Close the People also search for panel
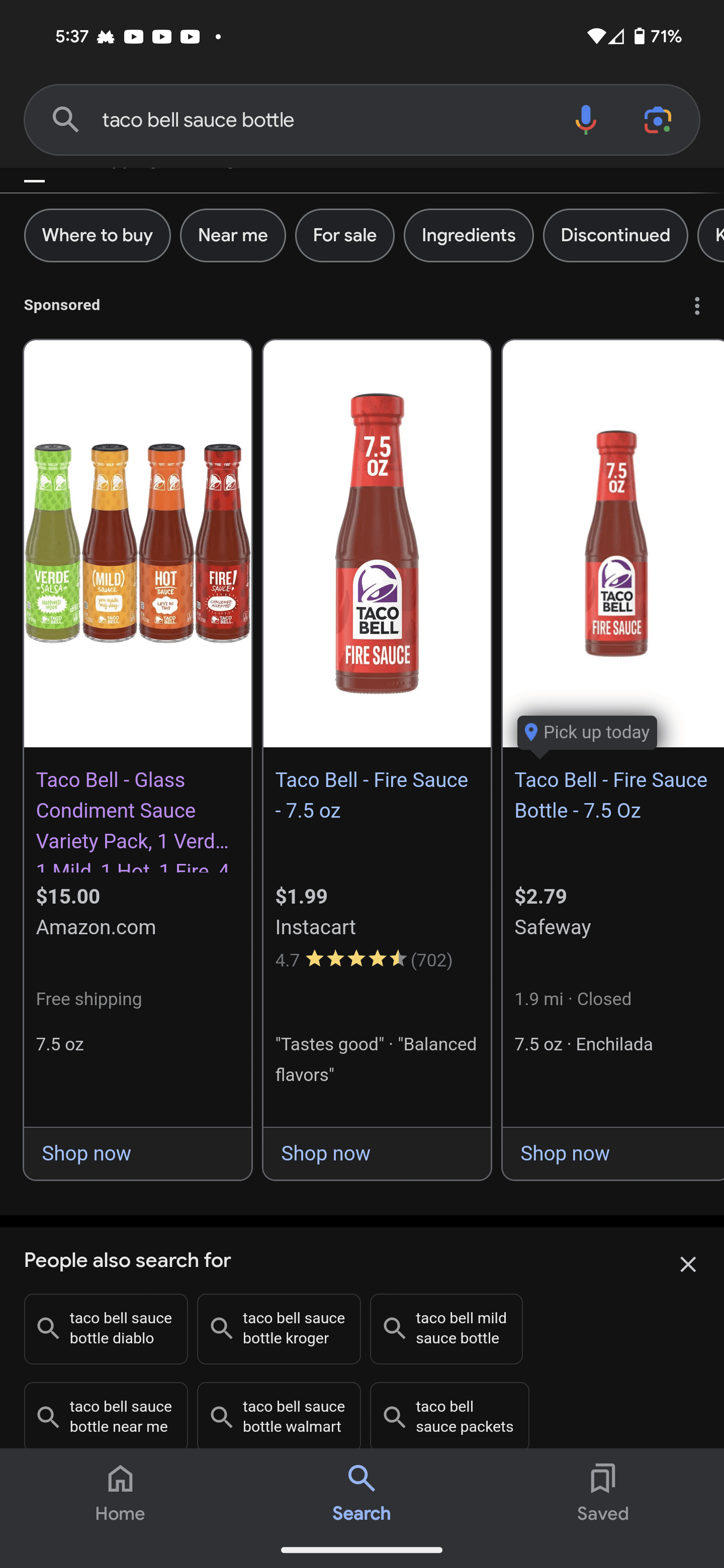The height and width of the screenshot is (1568, 724). [687, 1264]
